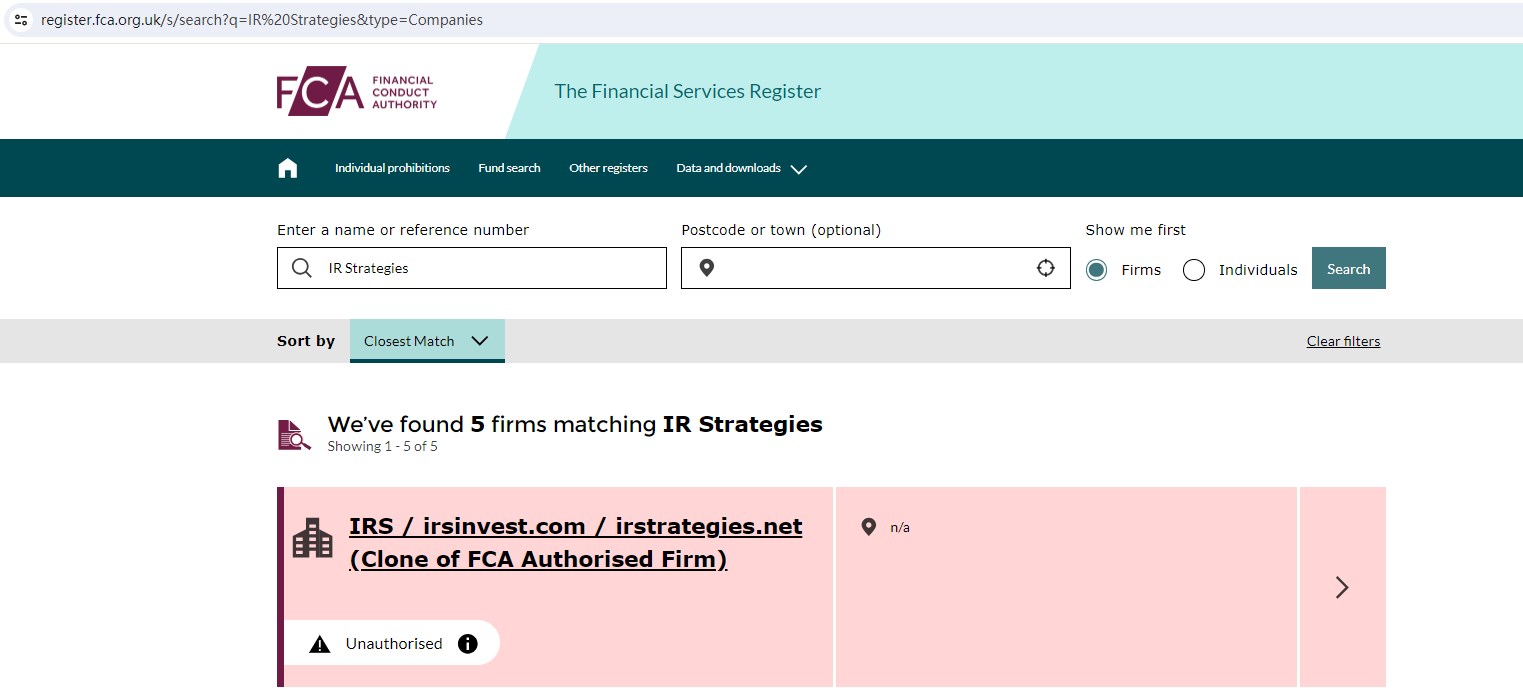Screen dimensions: 1523x690
Task: Open Individual prohibitions menu item
Action: tap(392, 168)
